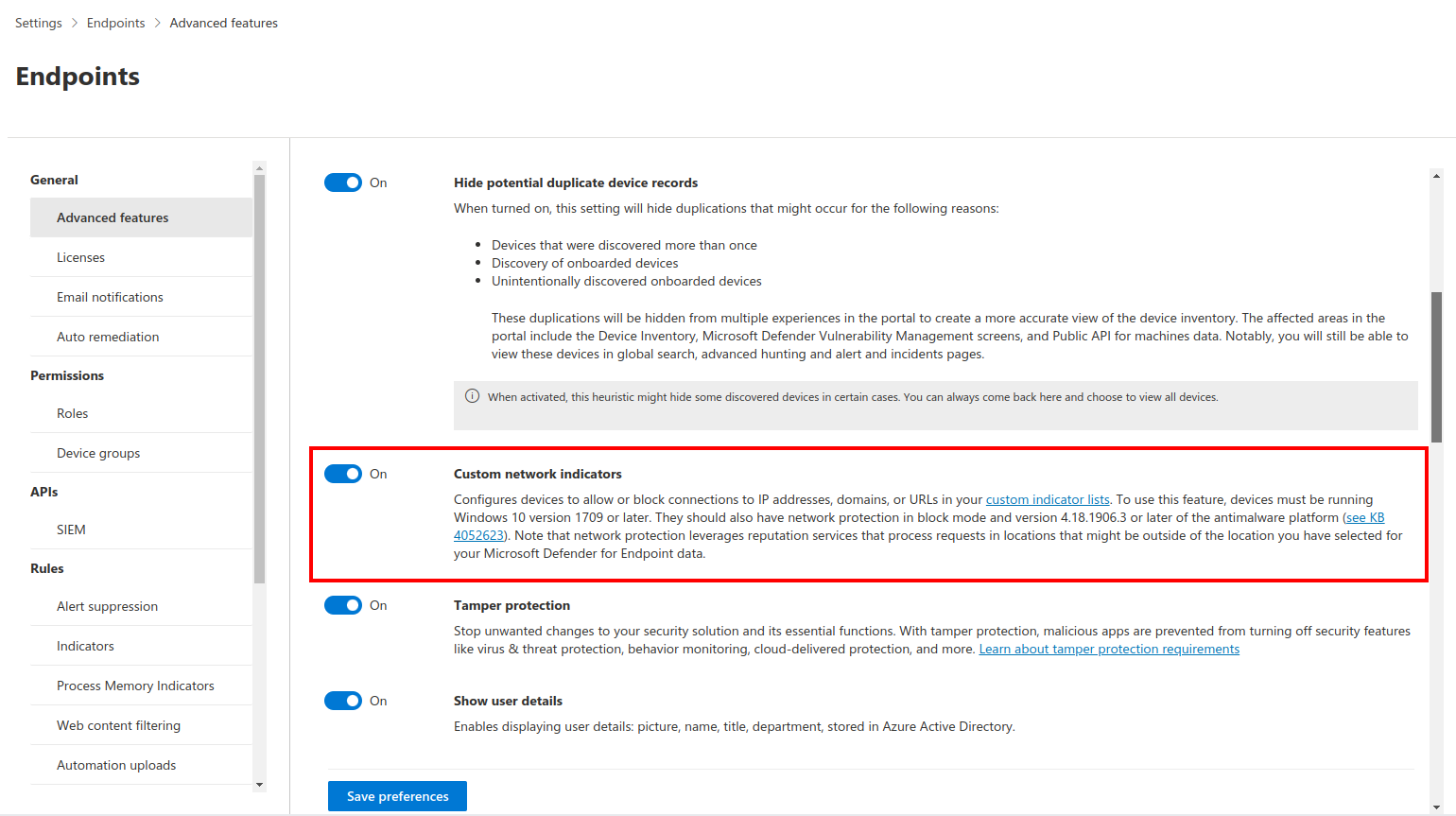
Task: Turn off Hide potential duplicate device records
Action: (343, 182)
